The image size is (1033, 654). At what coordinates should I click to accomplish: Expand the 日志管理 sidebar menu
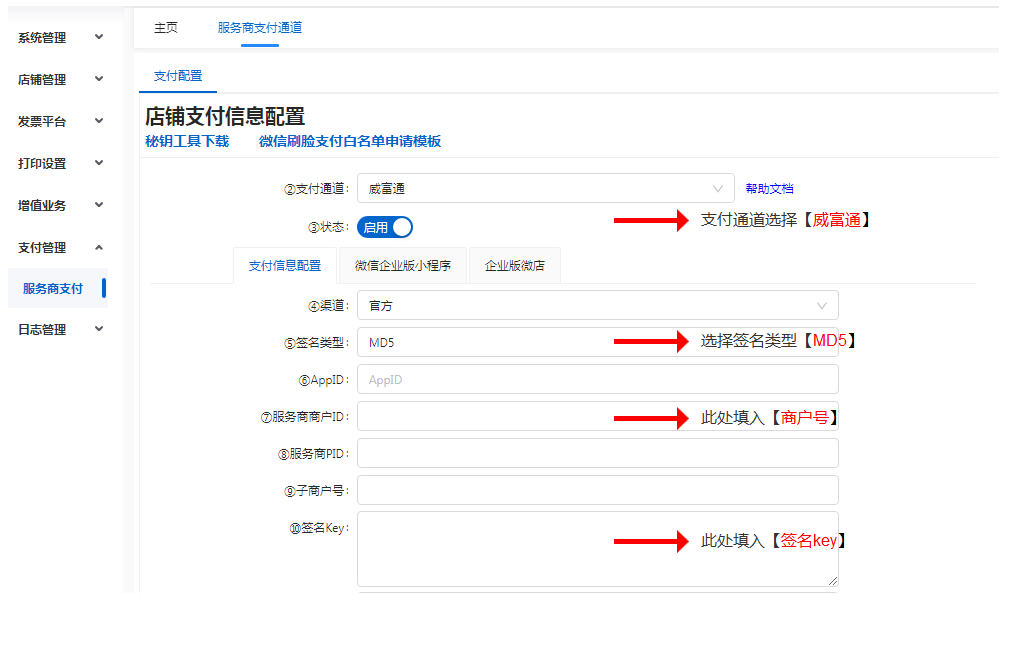click(60, 330)
